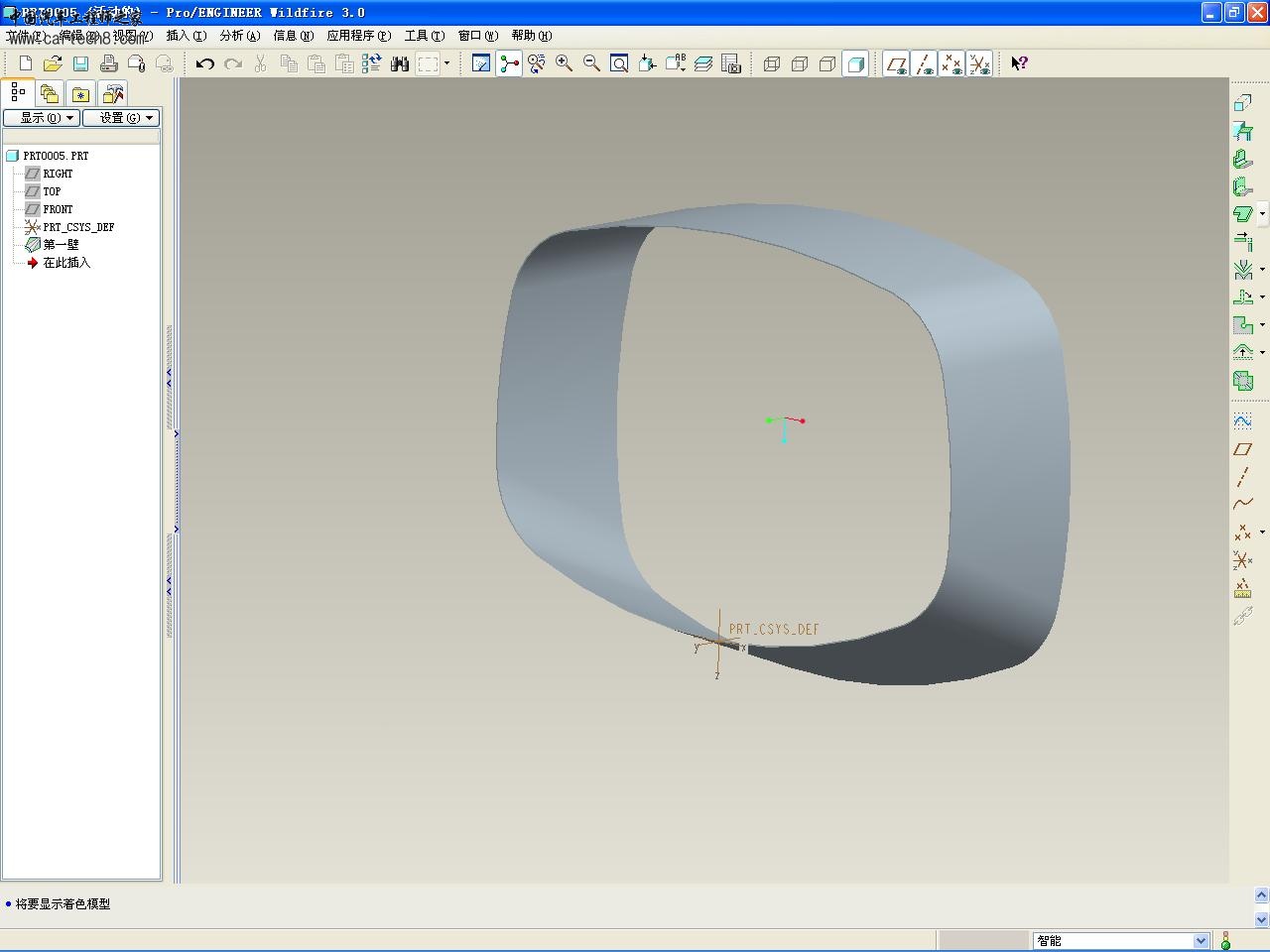Click the Datum curve tool in right toolbar

pos(1242,505)
